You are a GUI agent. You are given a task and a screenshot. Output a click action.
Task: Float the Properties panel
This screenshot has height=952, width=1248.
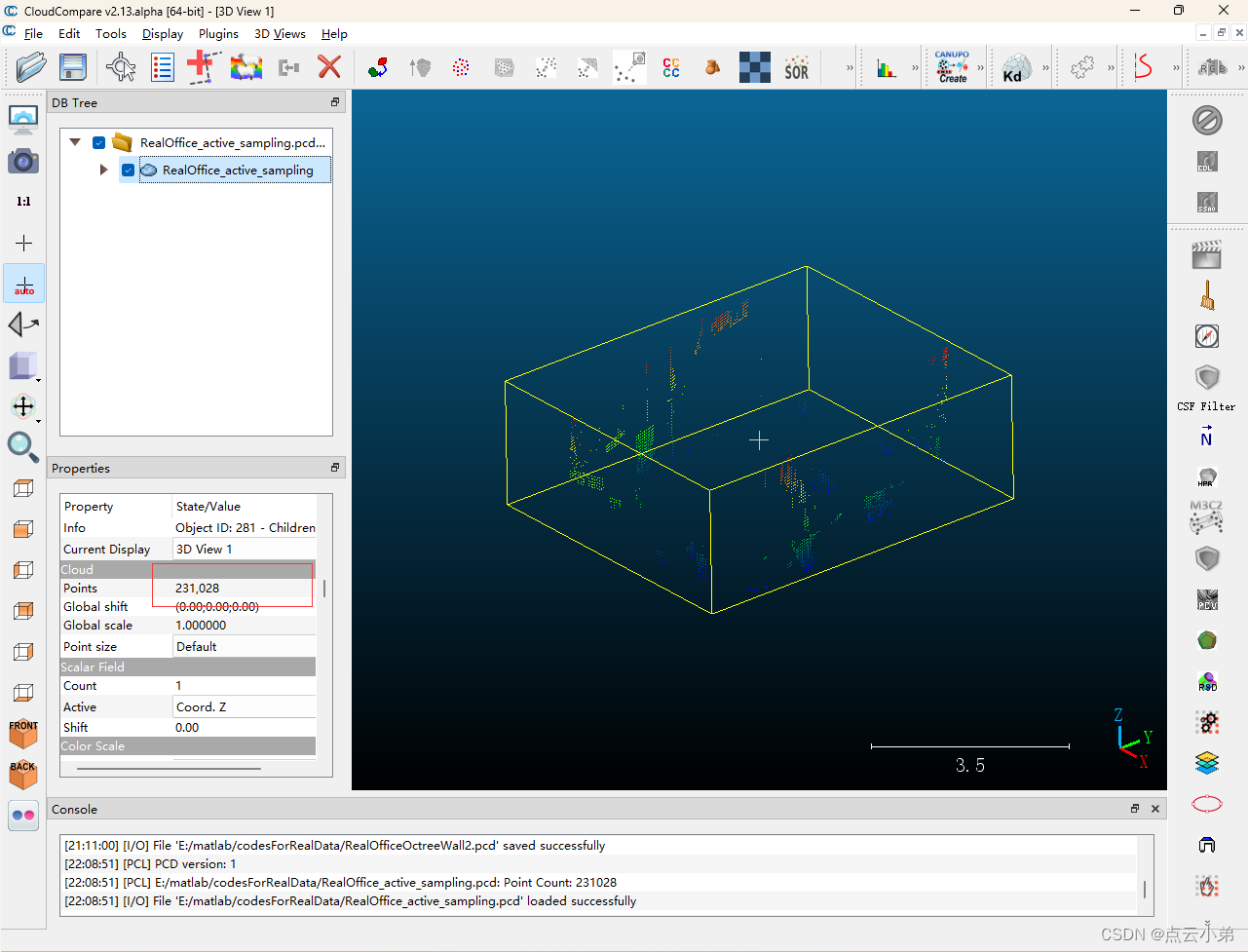(x=335, y=468)
